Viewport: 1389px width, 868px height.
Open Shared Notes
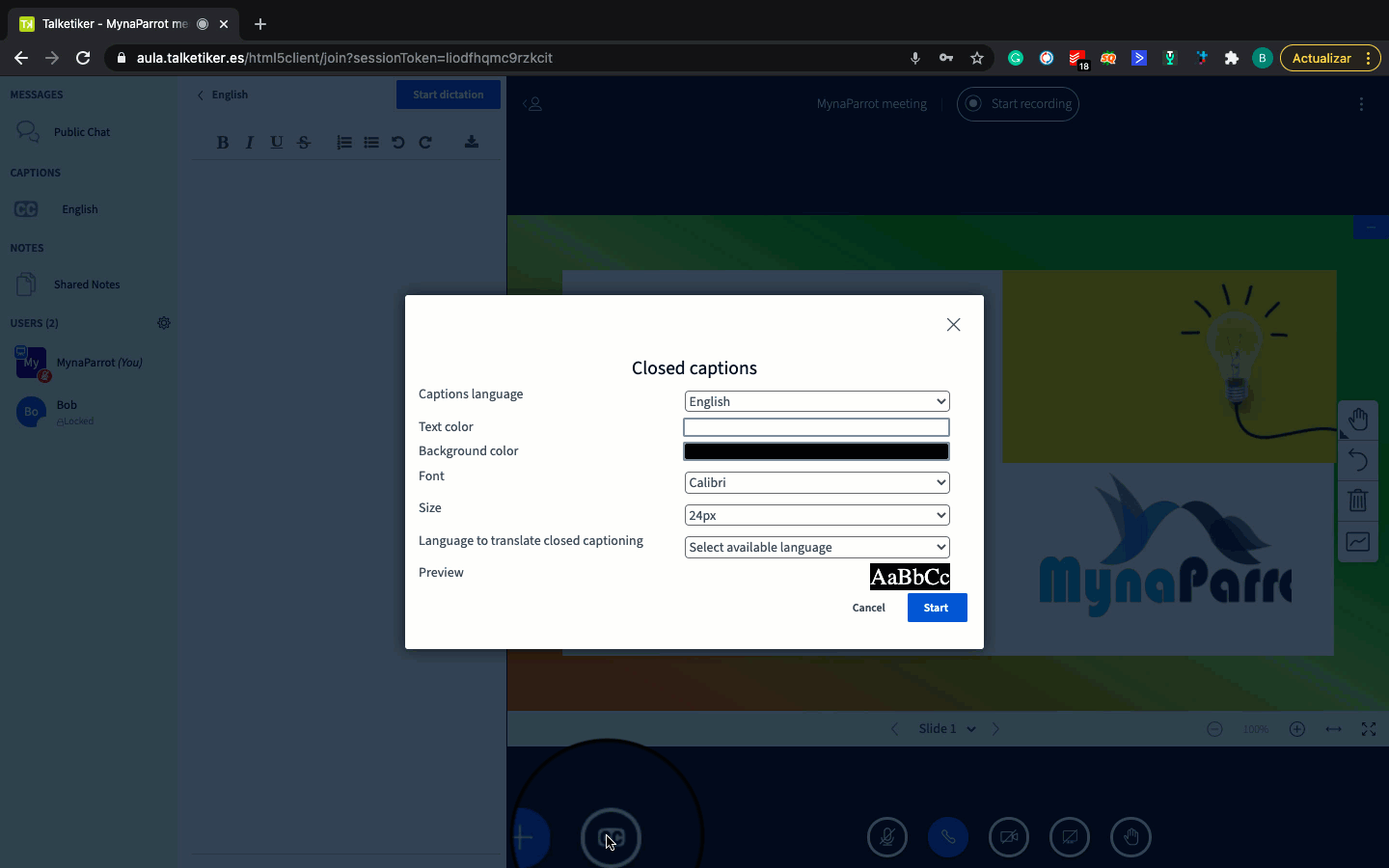88,285
